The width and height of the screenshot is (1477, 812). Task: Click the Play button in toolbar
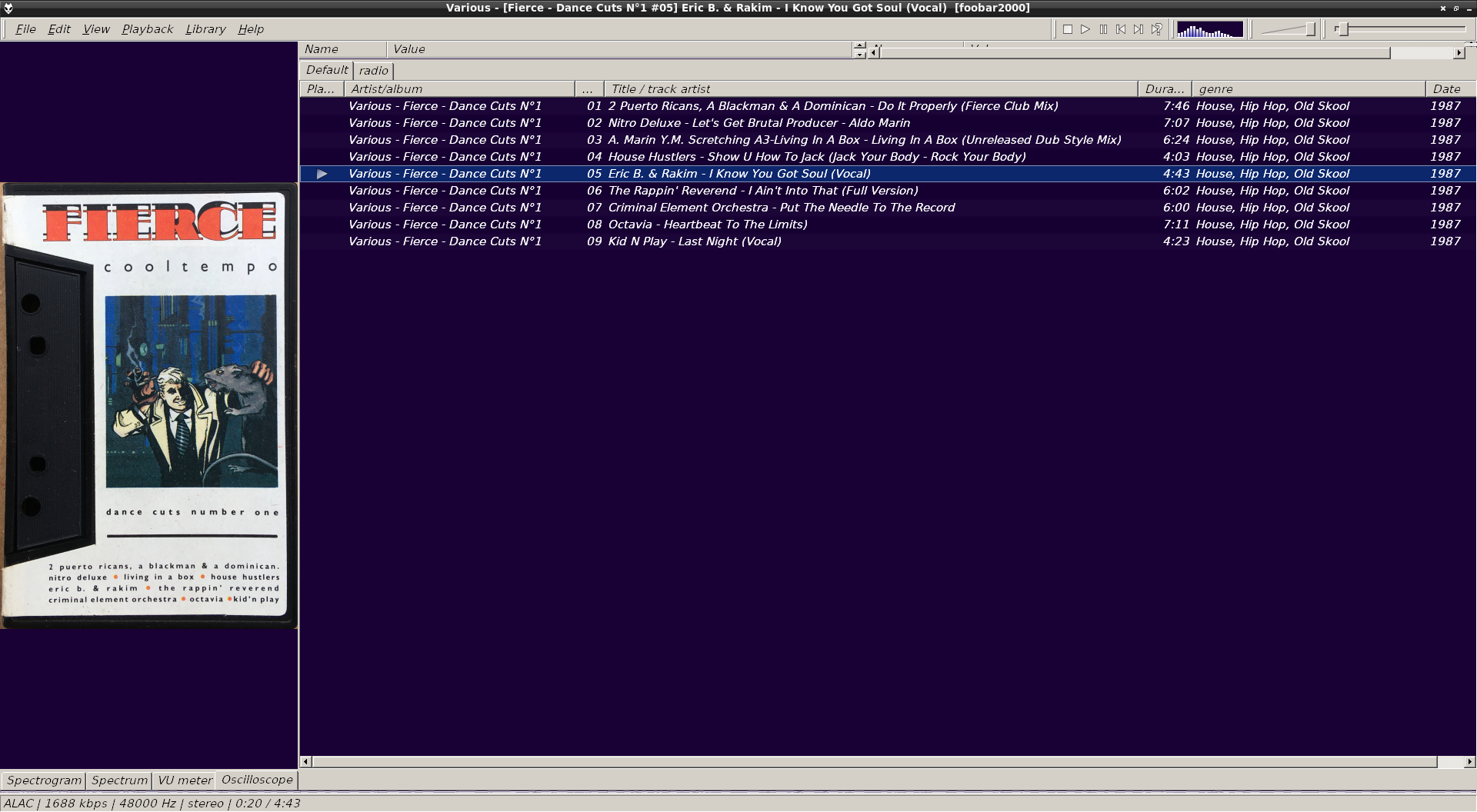[1085, 29]
